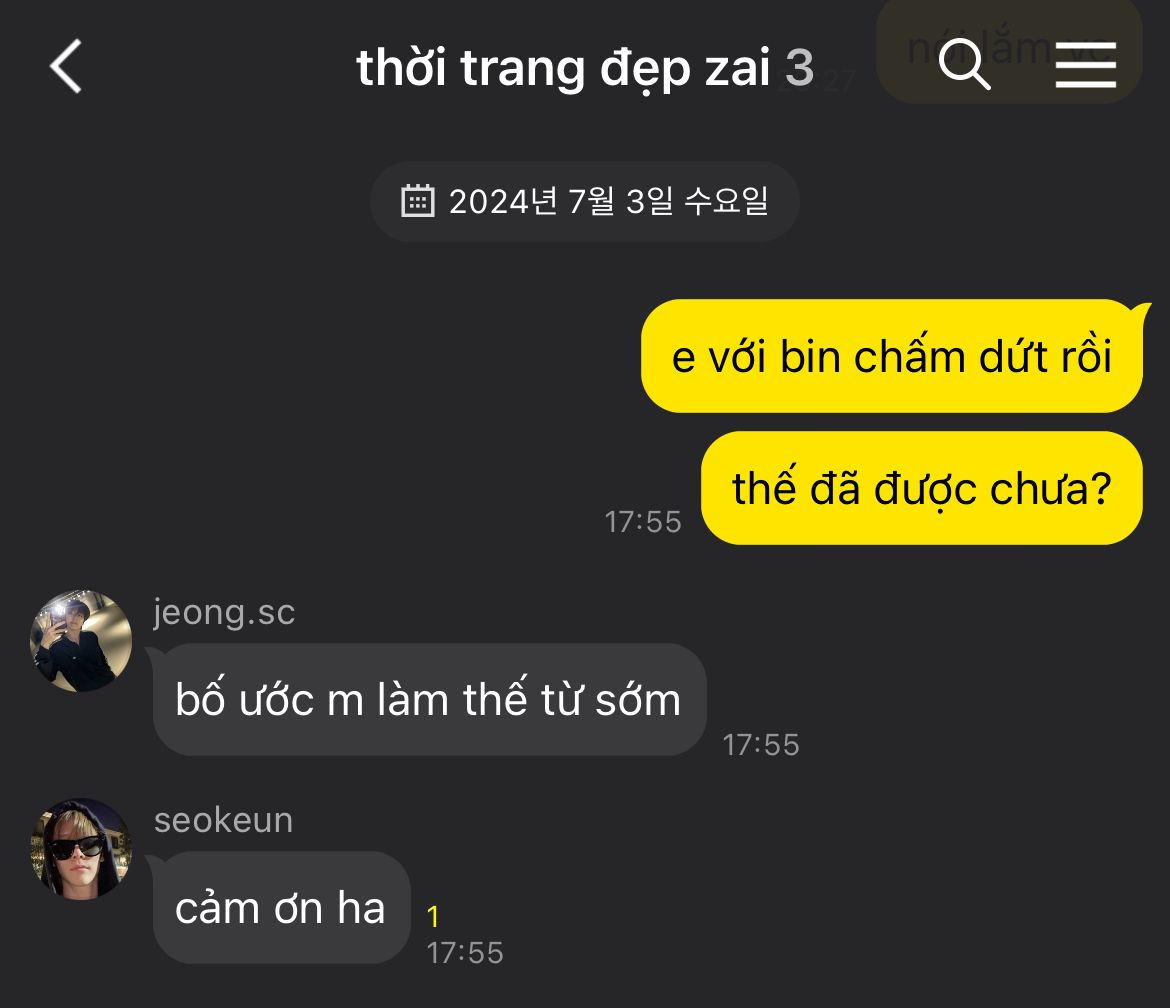Select the "cảm ơn ha" message bubble
This screenshot has height=1008, width=1170.
(281, 907)
